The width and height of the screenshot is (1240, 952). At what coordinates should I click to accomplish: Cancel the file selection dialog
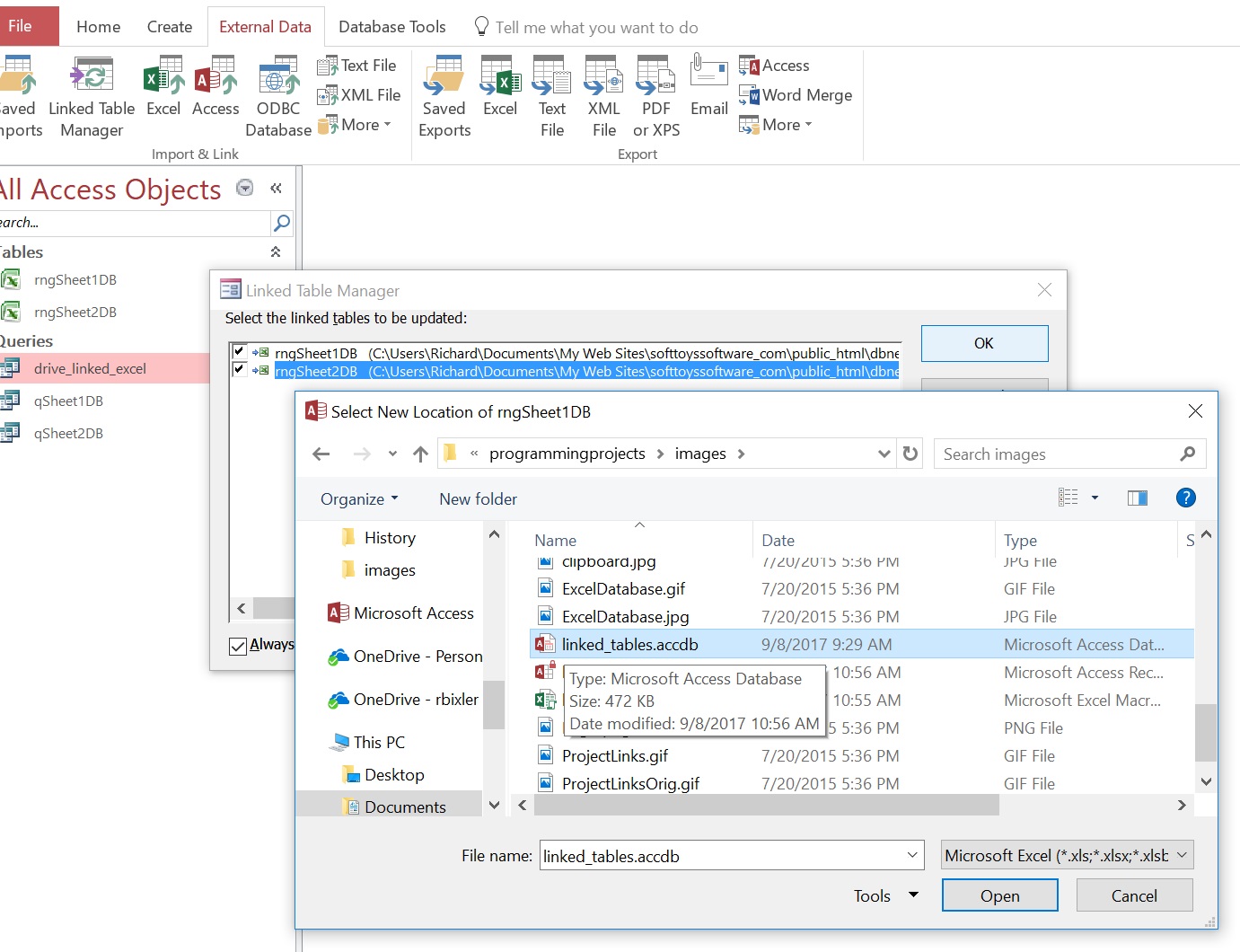tap(1134, 895)
